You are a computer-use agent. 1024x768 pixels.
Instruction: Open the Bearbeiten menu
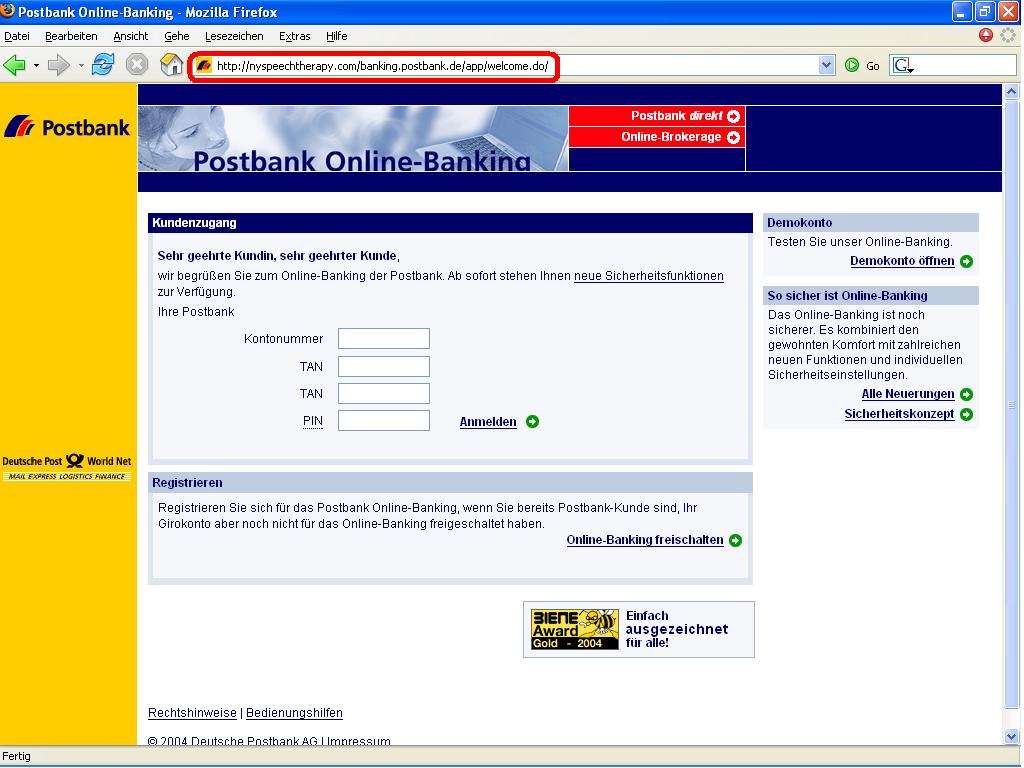pos(71,36)
